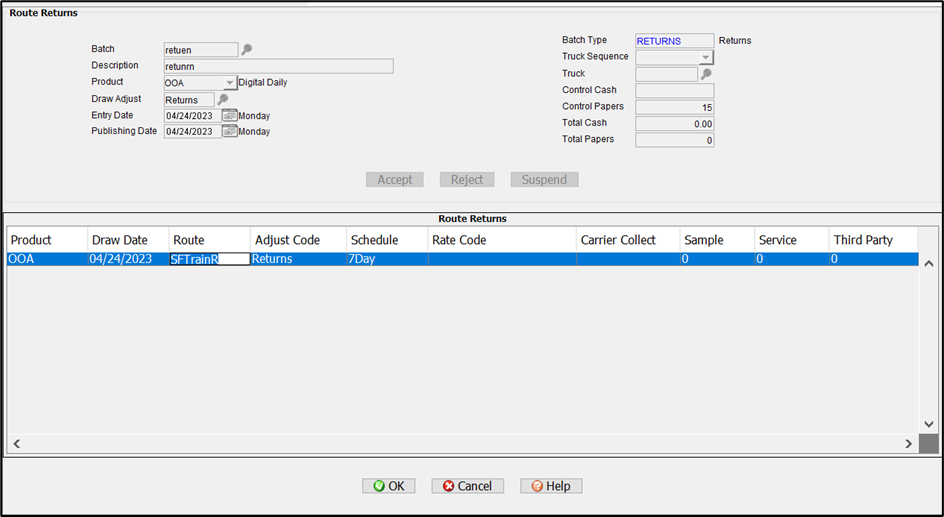Click the Batch lookup magnifier icon

246,49
